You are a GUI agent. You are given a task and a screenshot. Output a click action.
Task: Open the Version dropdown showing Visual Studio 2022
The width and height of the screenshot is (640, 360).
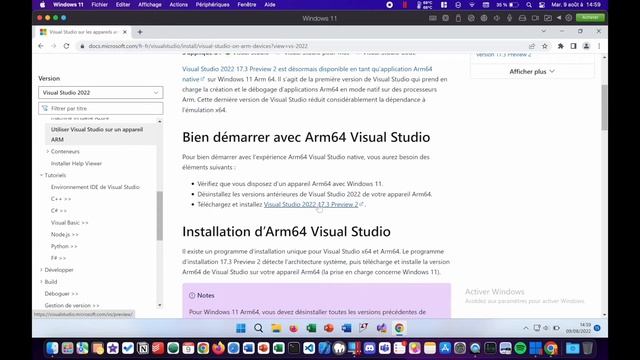point(101,93)
